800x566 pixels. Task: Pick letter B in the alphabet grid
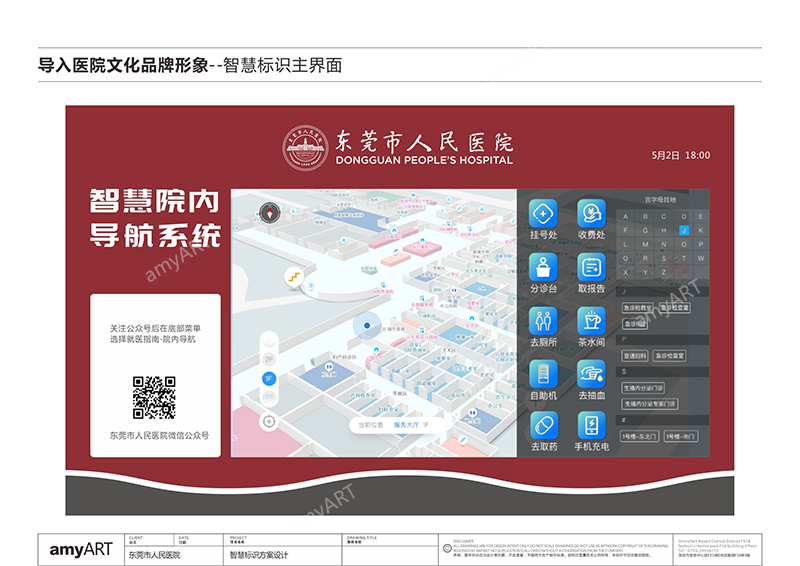[x=645, y=216]
